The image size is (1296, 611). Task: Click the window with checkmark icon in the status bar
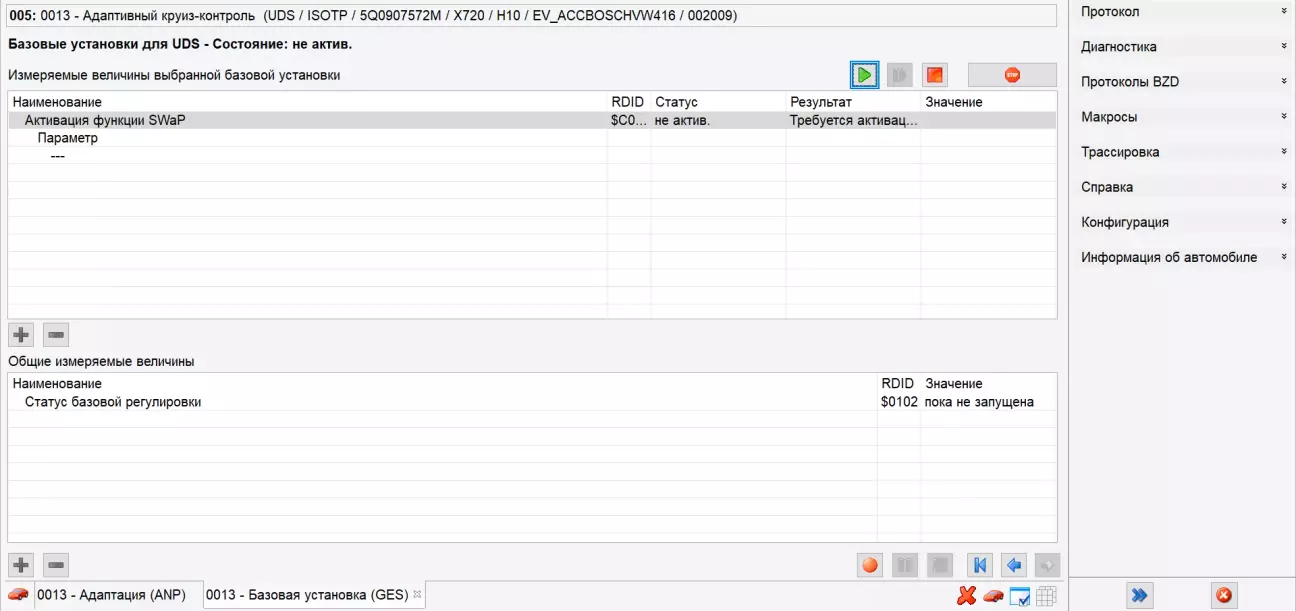1020,596
